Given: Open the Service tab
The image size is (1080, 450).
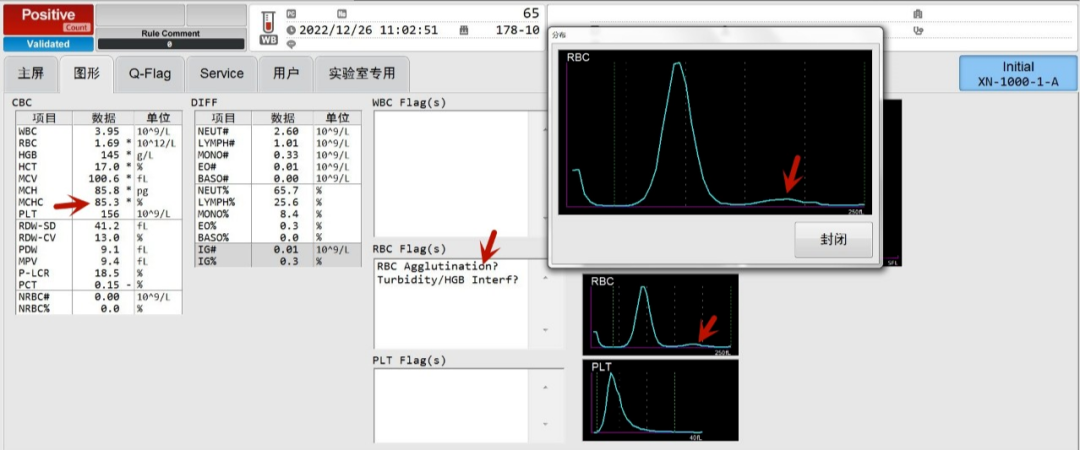Looking at the screenshot, I should coord(222,74).
